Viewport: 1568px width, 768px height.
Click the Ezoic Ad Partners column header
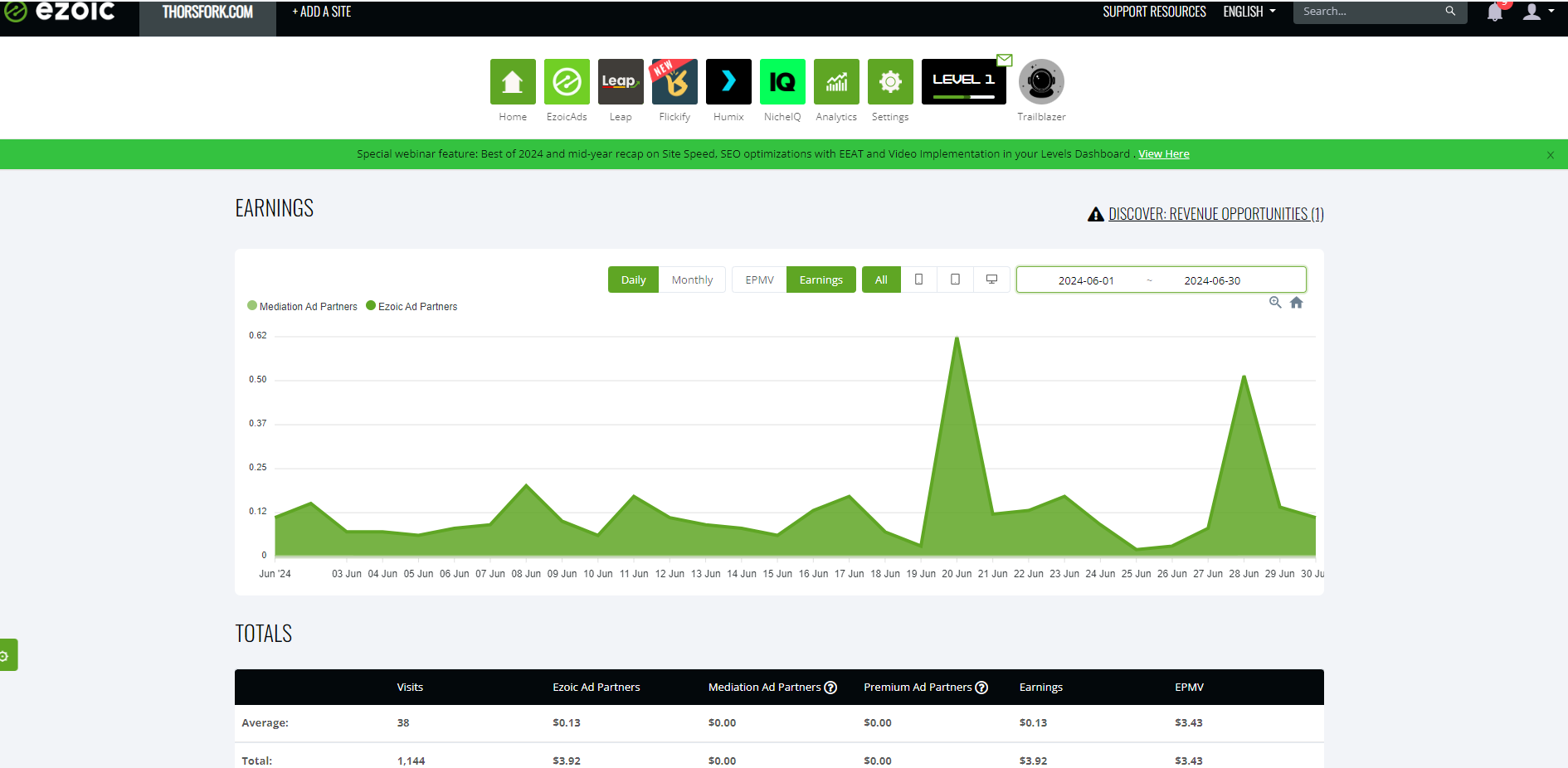pos(597,687)
